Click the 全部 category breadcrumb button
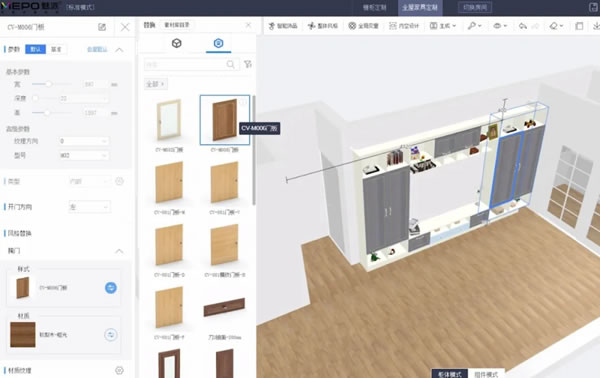600x378 pixels. tap(156, 84)
